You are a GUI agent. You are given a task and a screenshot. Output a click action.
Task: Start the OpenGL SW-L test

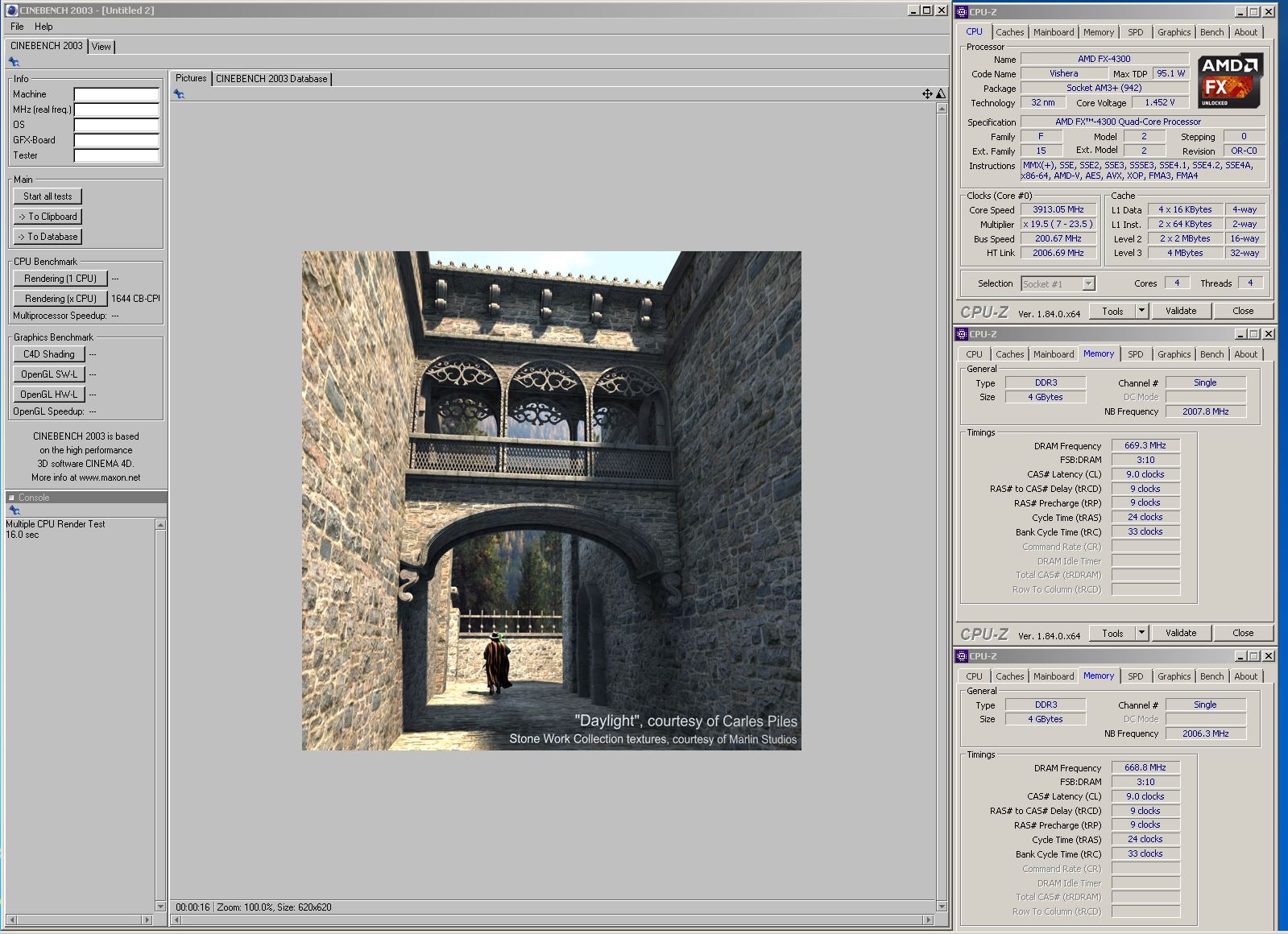[x=48, y=374]
